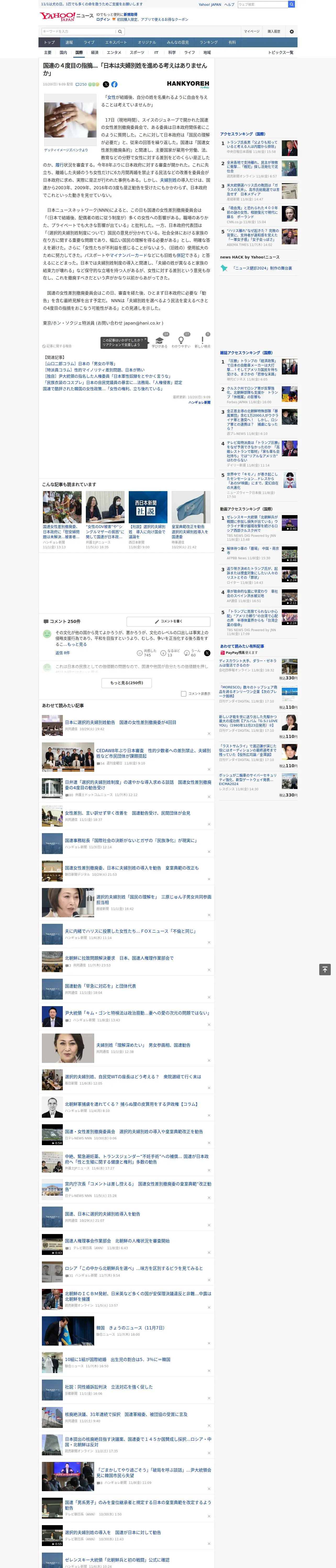Share the article on Facebook
Image resolution: width=336 pixels, height=1568 pixels.
[114, 85]
